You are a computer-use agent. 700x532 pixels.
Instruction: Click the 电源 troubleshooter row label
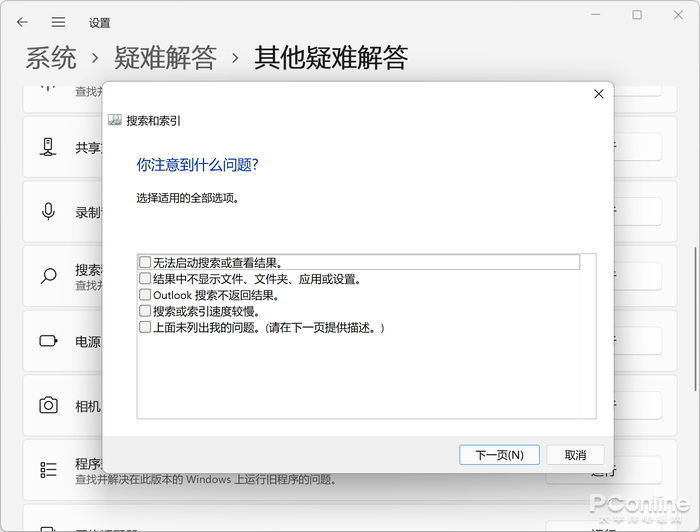point(88,341)
